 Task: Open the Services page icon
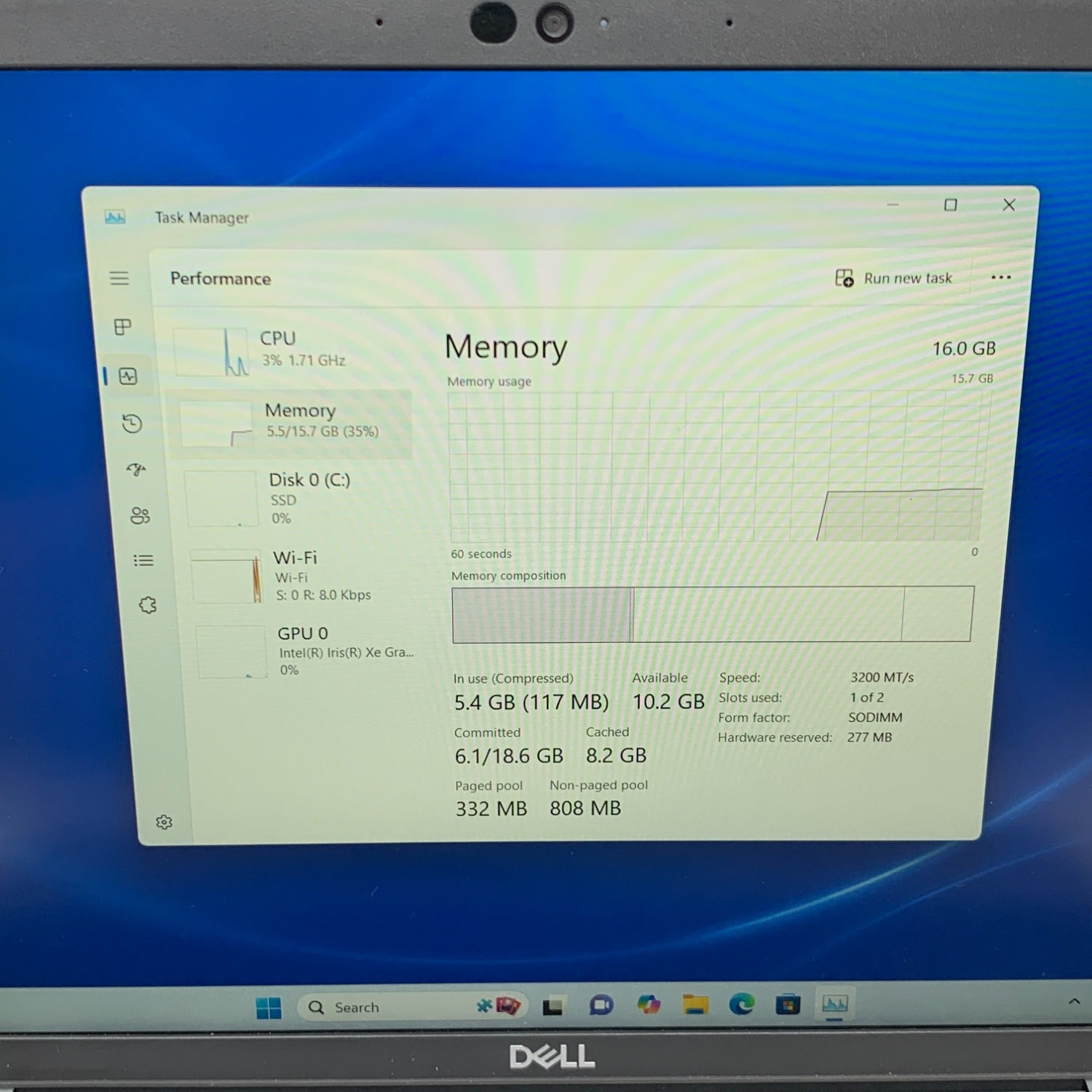coord(148,605)
